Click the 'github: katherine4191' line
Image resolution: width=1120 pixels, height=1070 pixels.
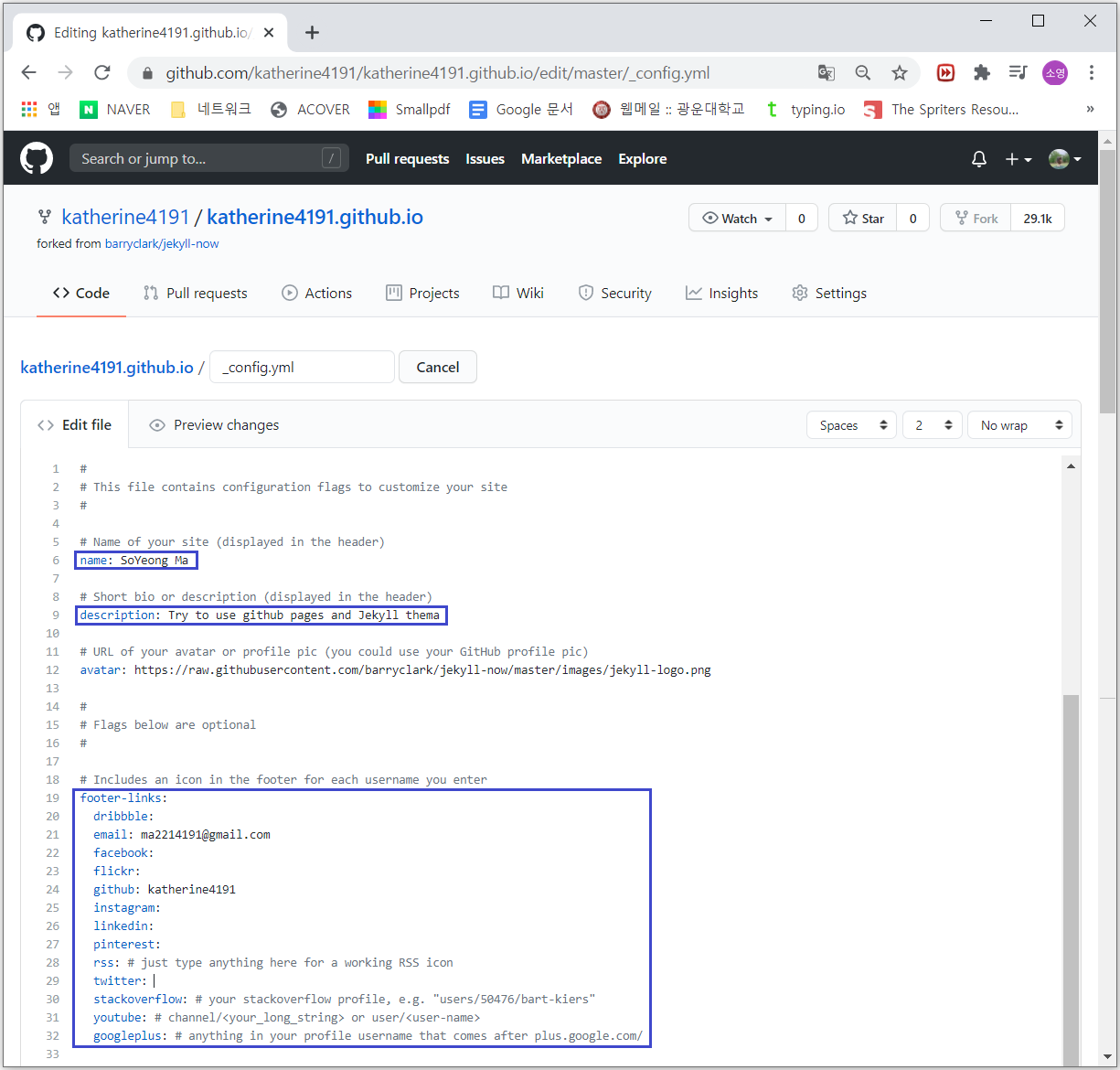(x=165, y=890)
